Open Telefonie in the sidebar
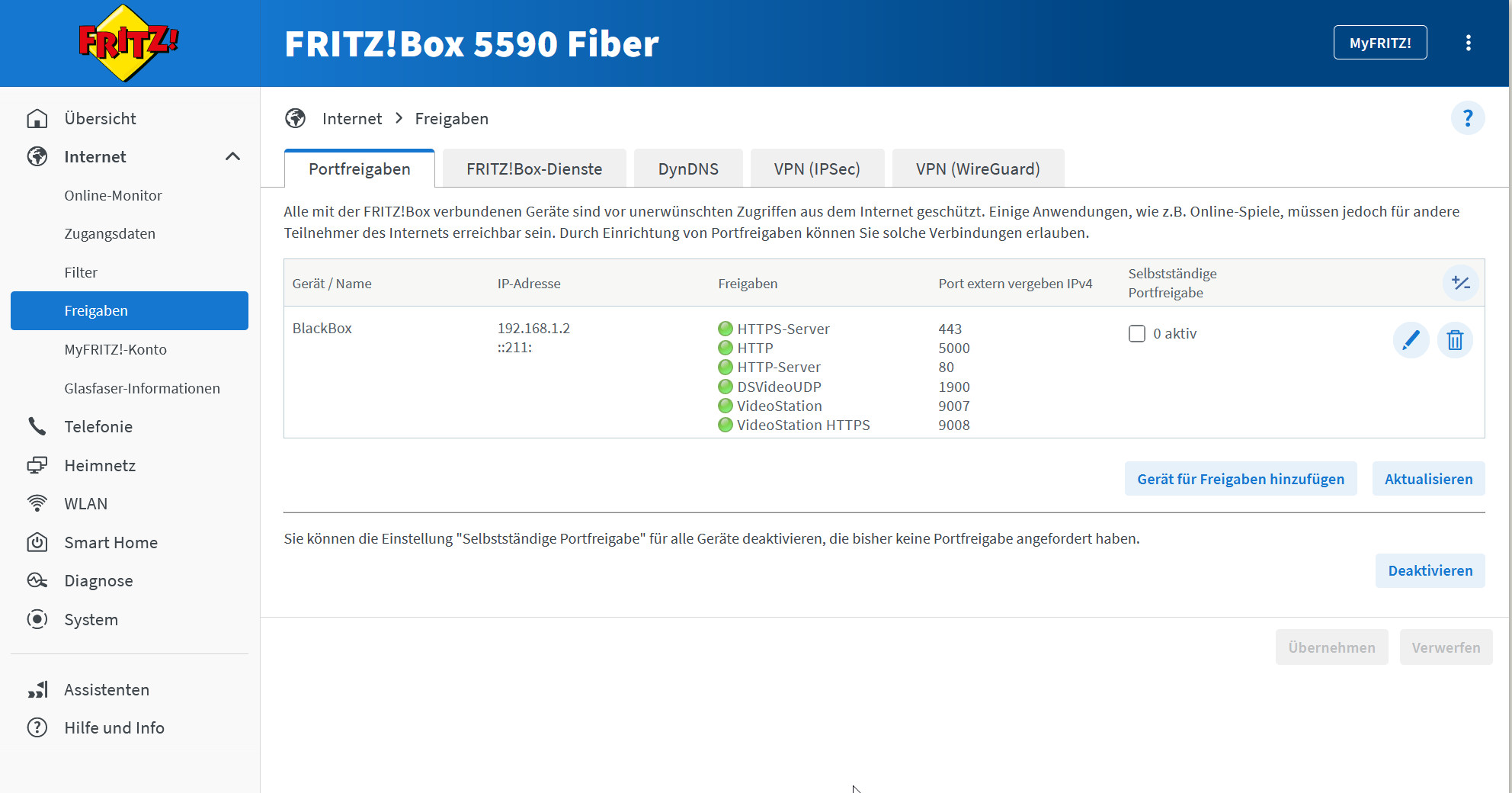This screenshot has height=793, width=1512. pos(98,427)
